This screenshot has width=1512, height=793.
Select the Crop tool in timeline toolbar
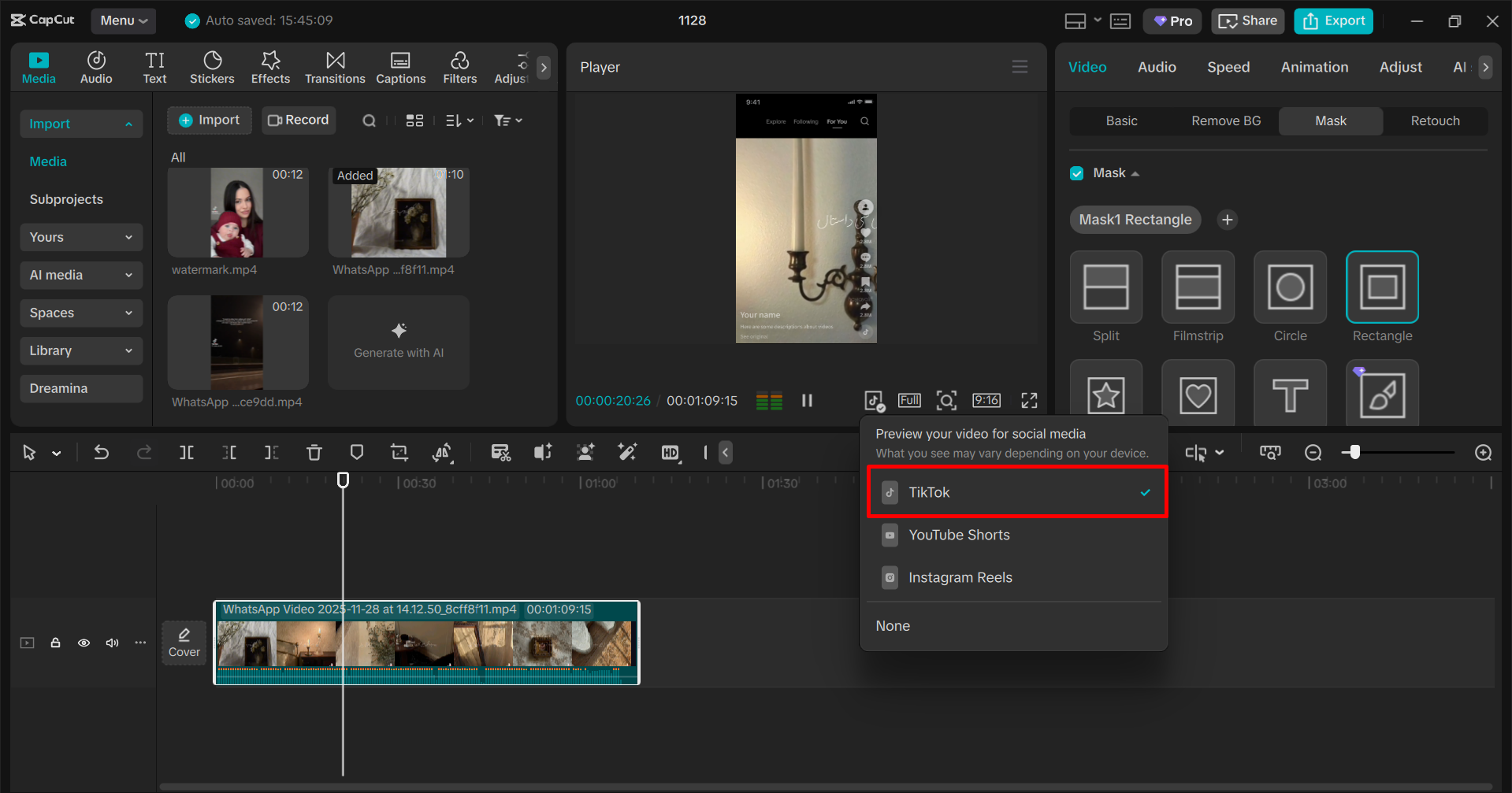tap(399, 453)
